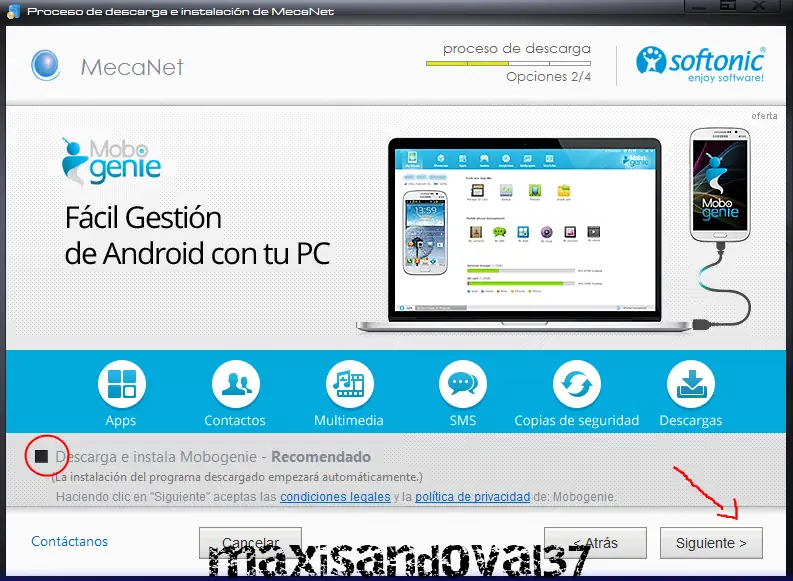Click the Descargas download icon

691,384
